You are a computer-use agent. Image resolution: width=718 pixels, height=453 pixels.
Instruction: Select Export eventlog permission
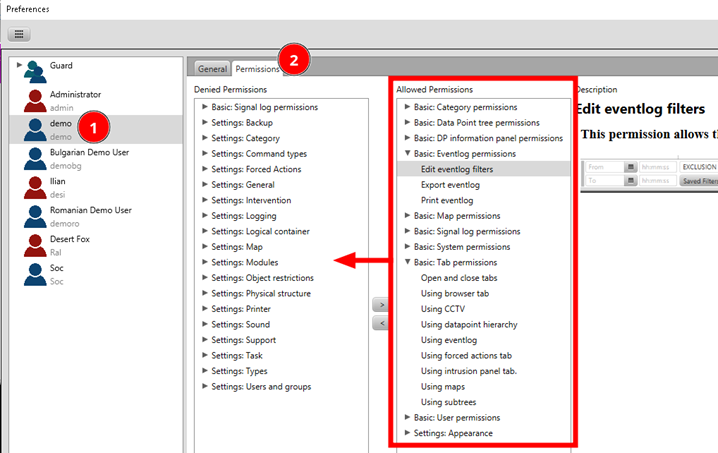click(x=450, y=185)
